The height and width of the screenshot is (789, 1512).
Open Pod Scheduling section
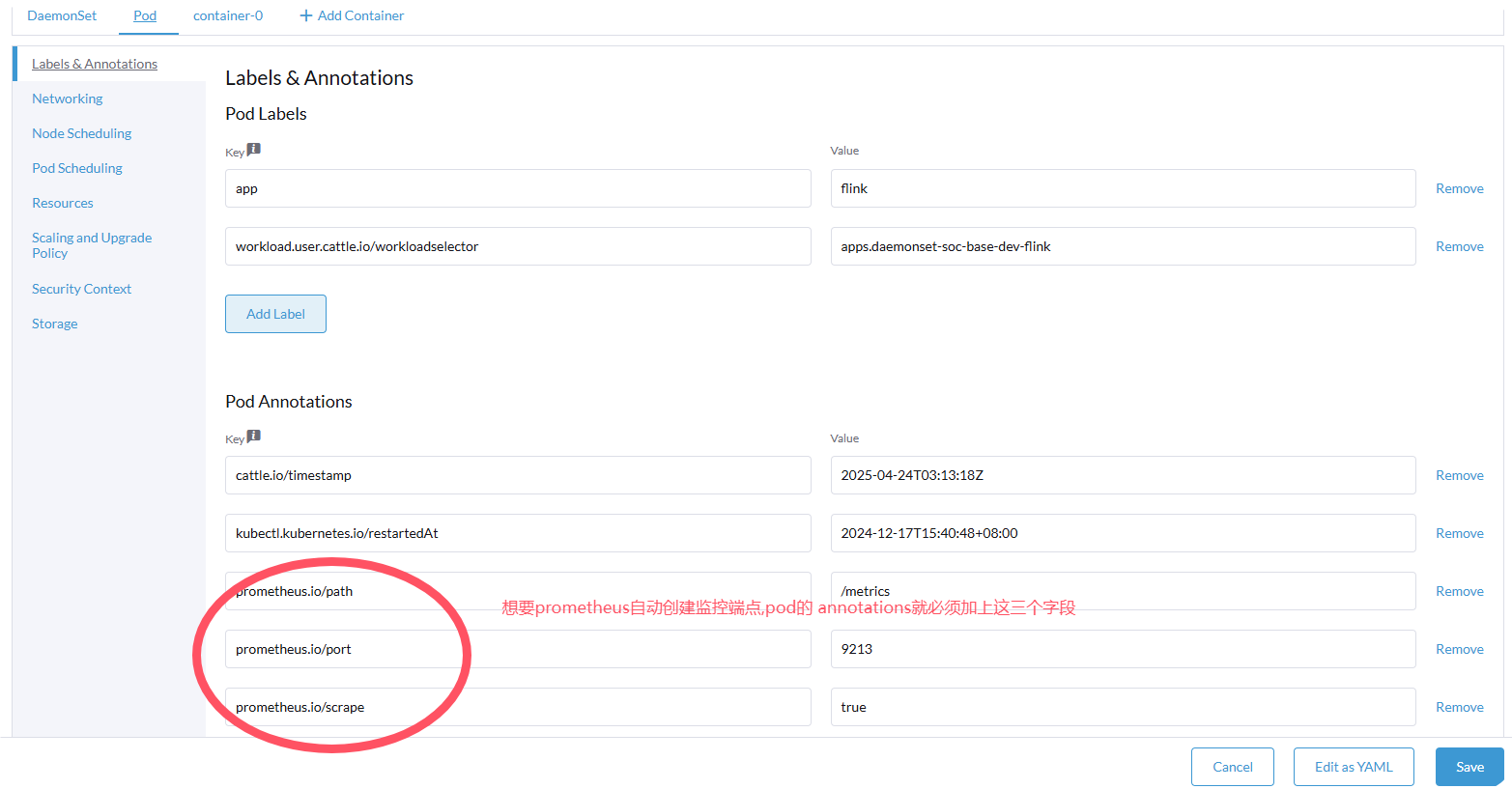77,168
